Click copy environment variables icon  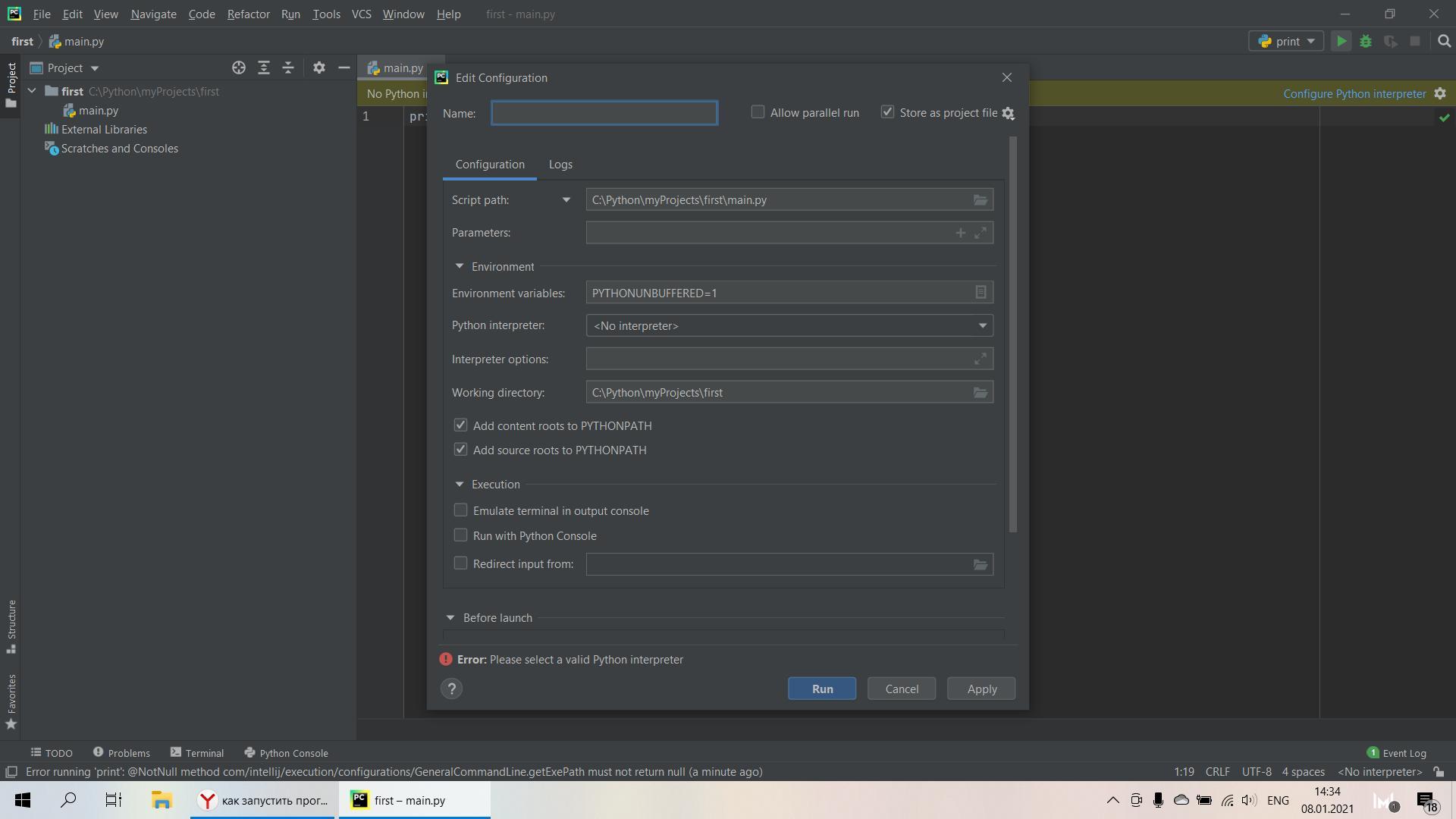[x=981, y=293]
